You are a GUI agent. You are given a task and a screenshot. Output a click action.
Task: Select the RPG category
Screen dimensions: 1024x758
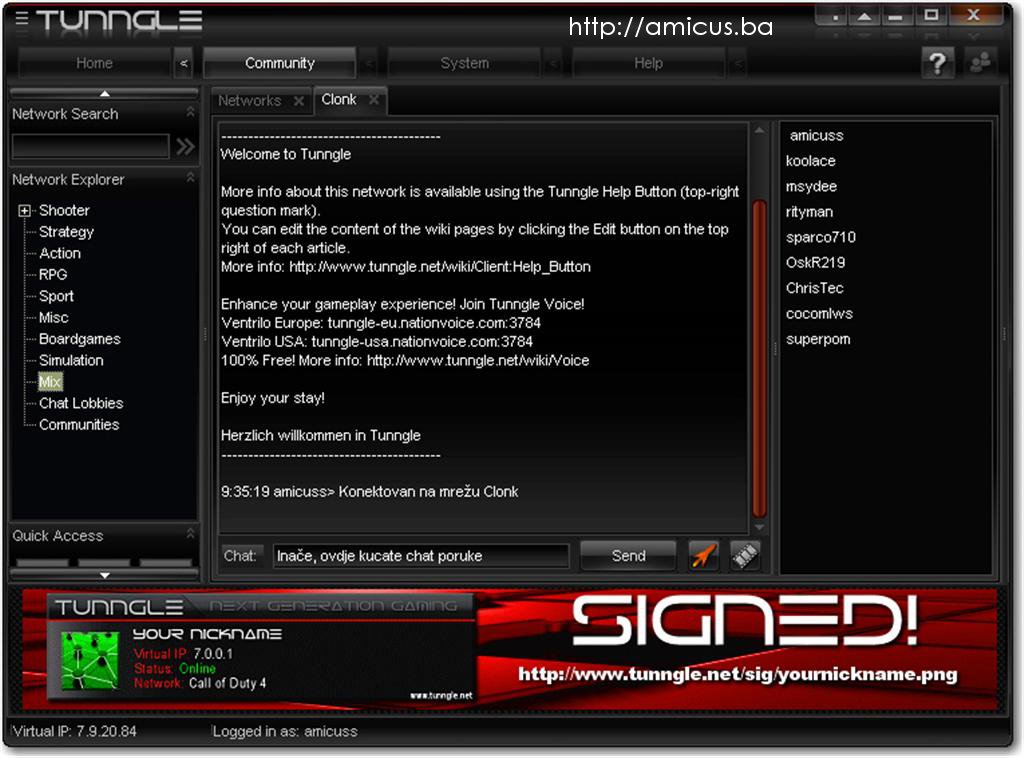coord(53,275)
